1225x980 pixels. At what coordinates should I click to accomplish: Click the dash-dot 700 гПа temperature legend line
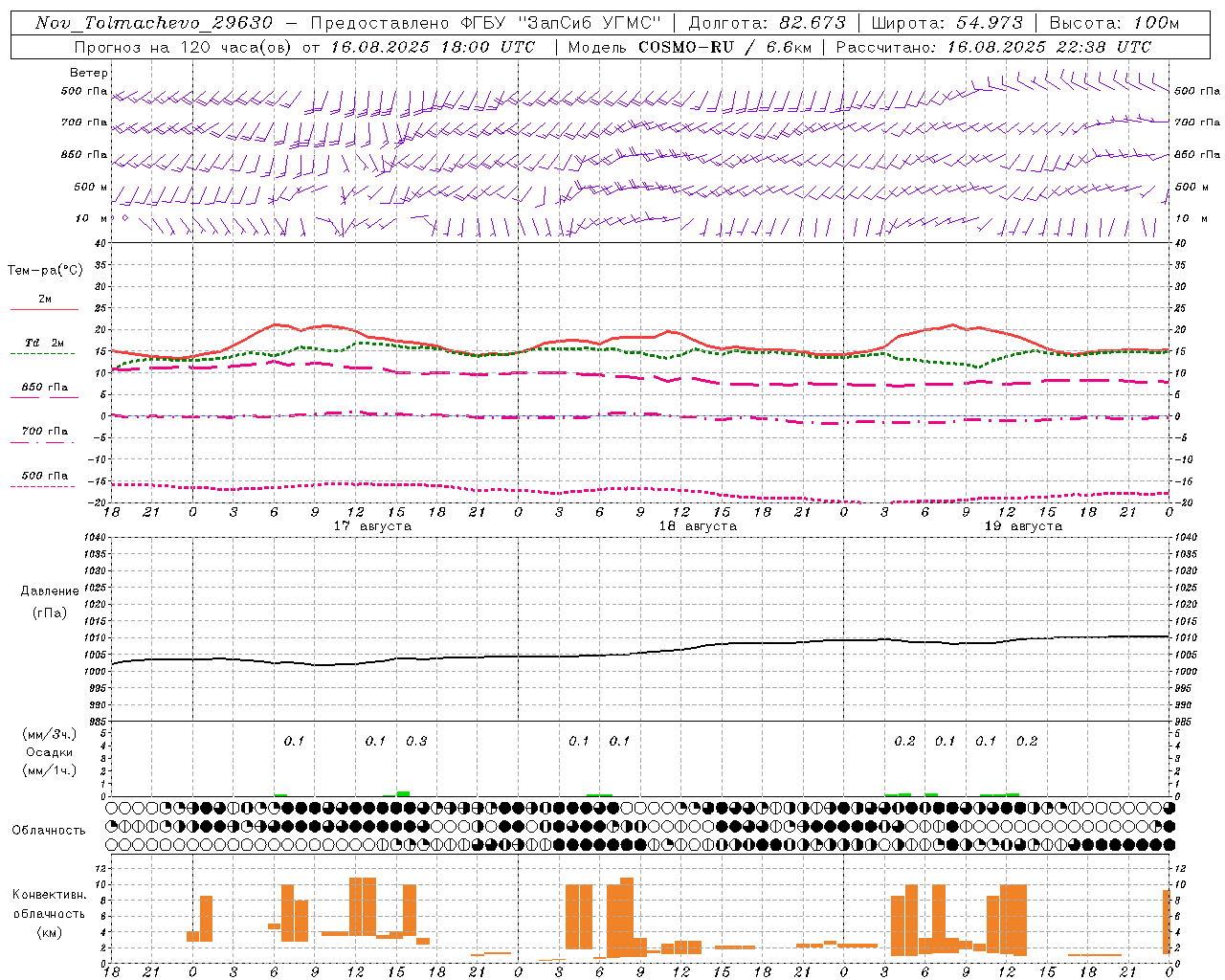pos(42,442)
